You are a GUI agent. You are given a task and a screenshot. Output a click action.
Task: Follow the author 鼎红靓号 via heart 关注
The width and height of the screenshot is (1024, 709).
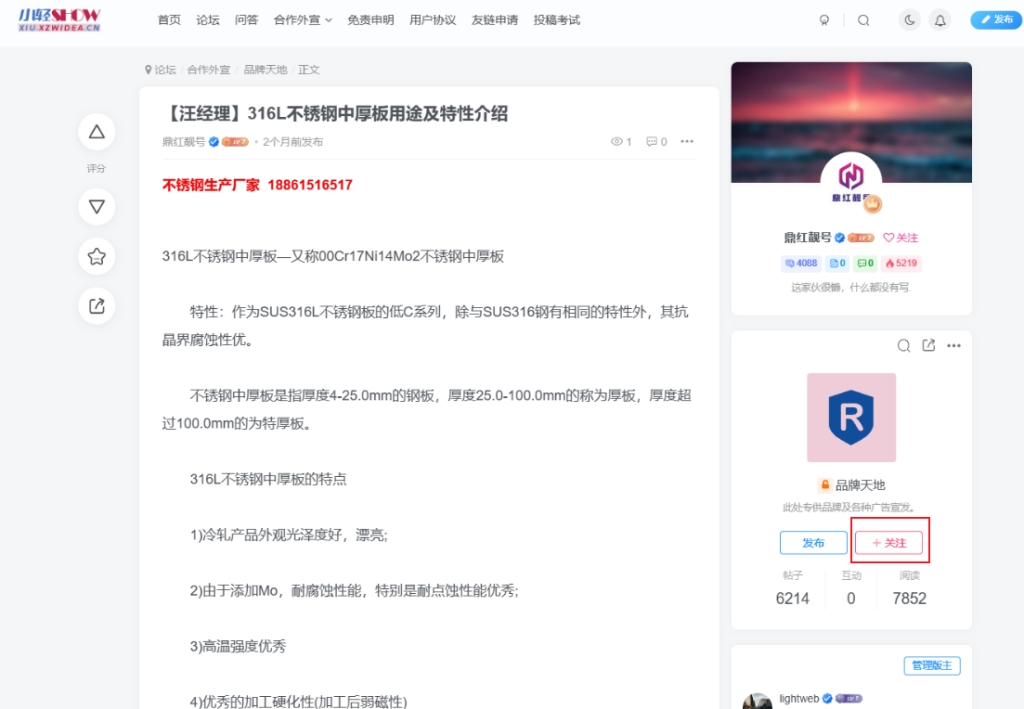pos(900,238)
